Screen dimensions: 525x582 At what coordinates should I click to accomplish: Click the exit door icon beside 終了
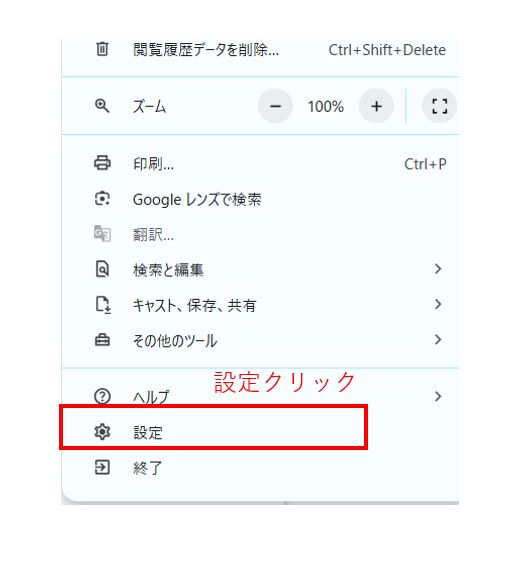point(102,467)
